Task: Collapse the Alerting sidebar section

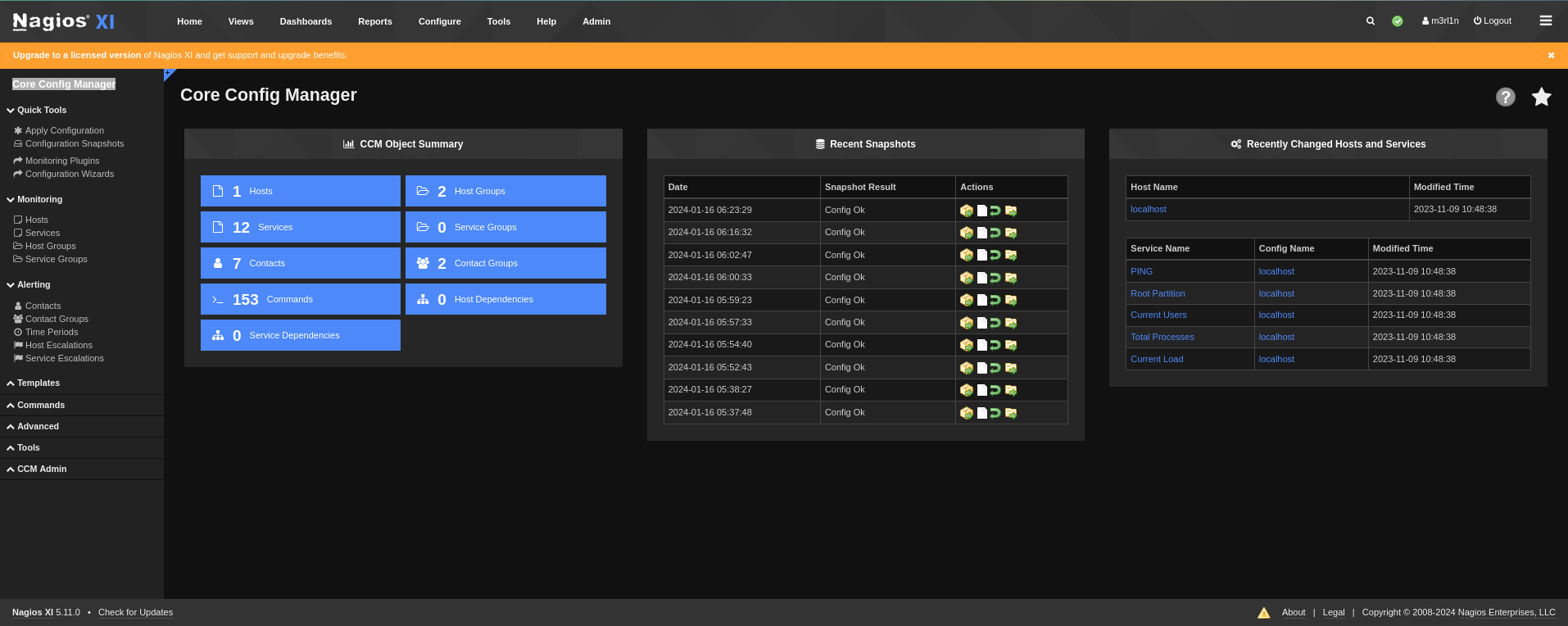Action: pos(29,284)
